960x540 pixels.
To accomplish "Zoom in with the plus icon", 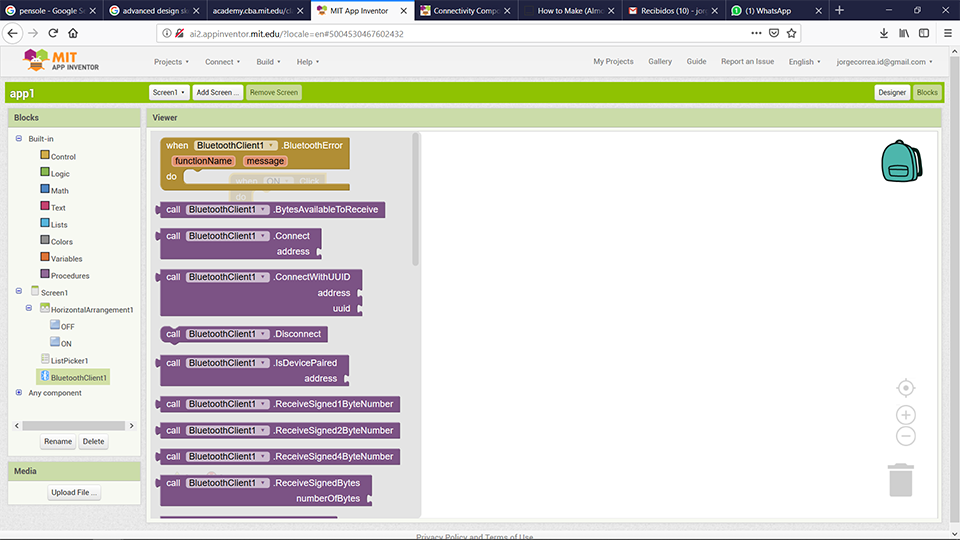I will click(906, 415).
